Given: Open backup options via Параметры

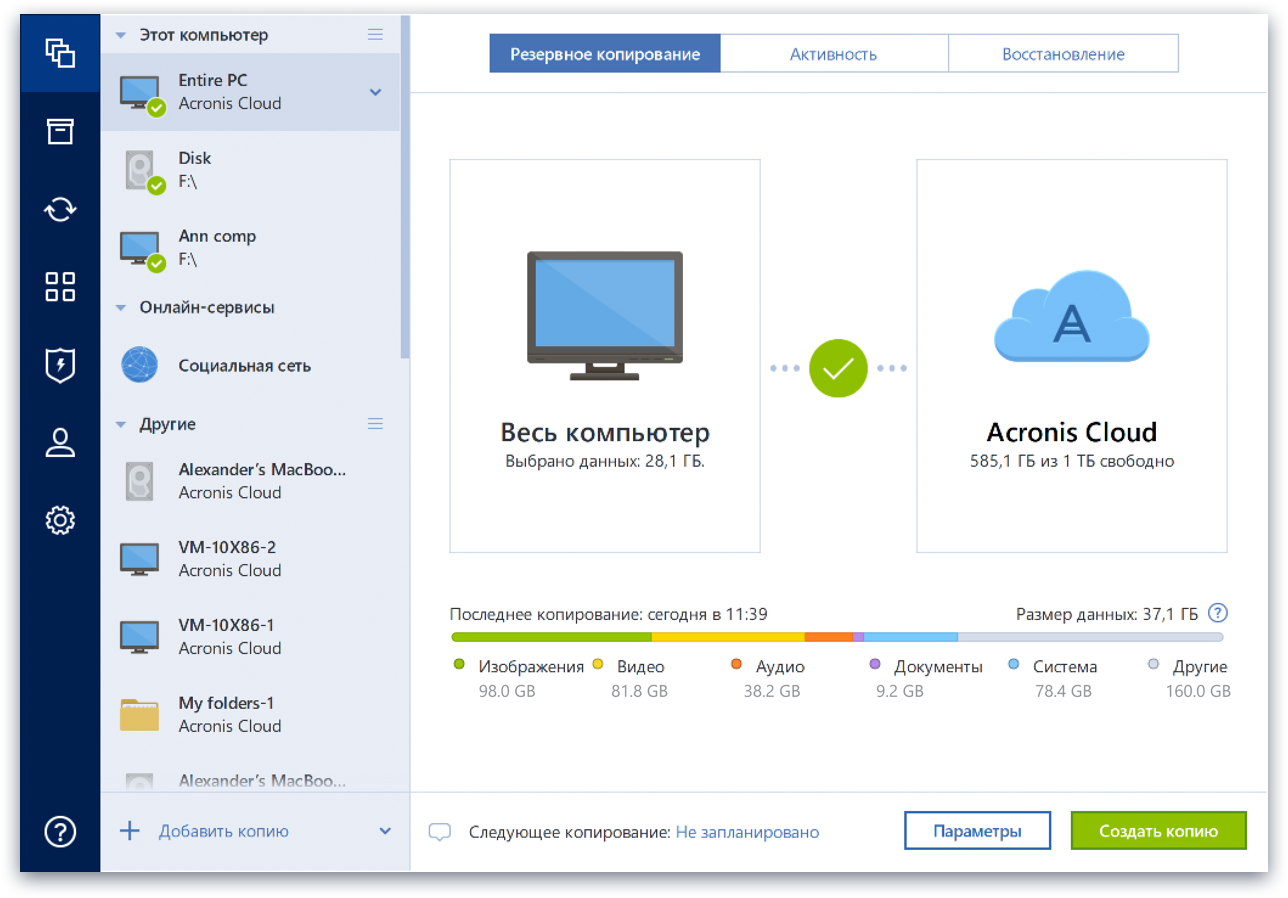Looking at the screenshot, I should tap(977, 830).
